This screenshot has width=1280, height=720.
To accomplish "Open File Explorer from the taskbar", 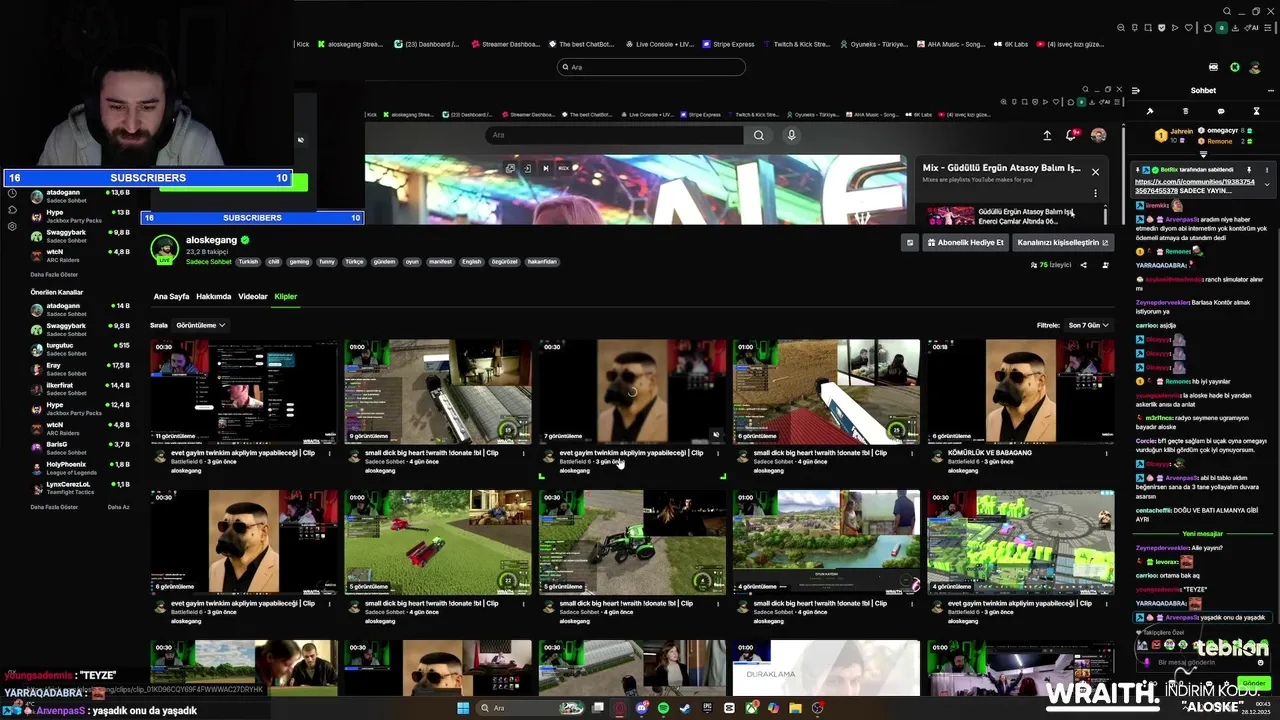I will (x=795, y=708).
